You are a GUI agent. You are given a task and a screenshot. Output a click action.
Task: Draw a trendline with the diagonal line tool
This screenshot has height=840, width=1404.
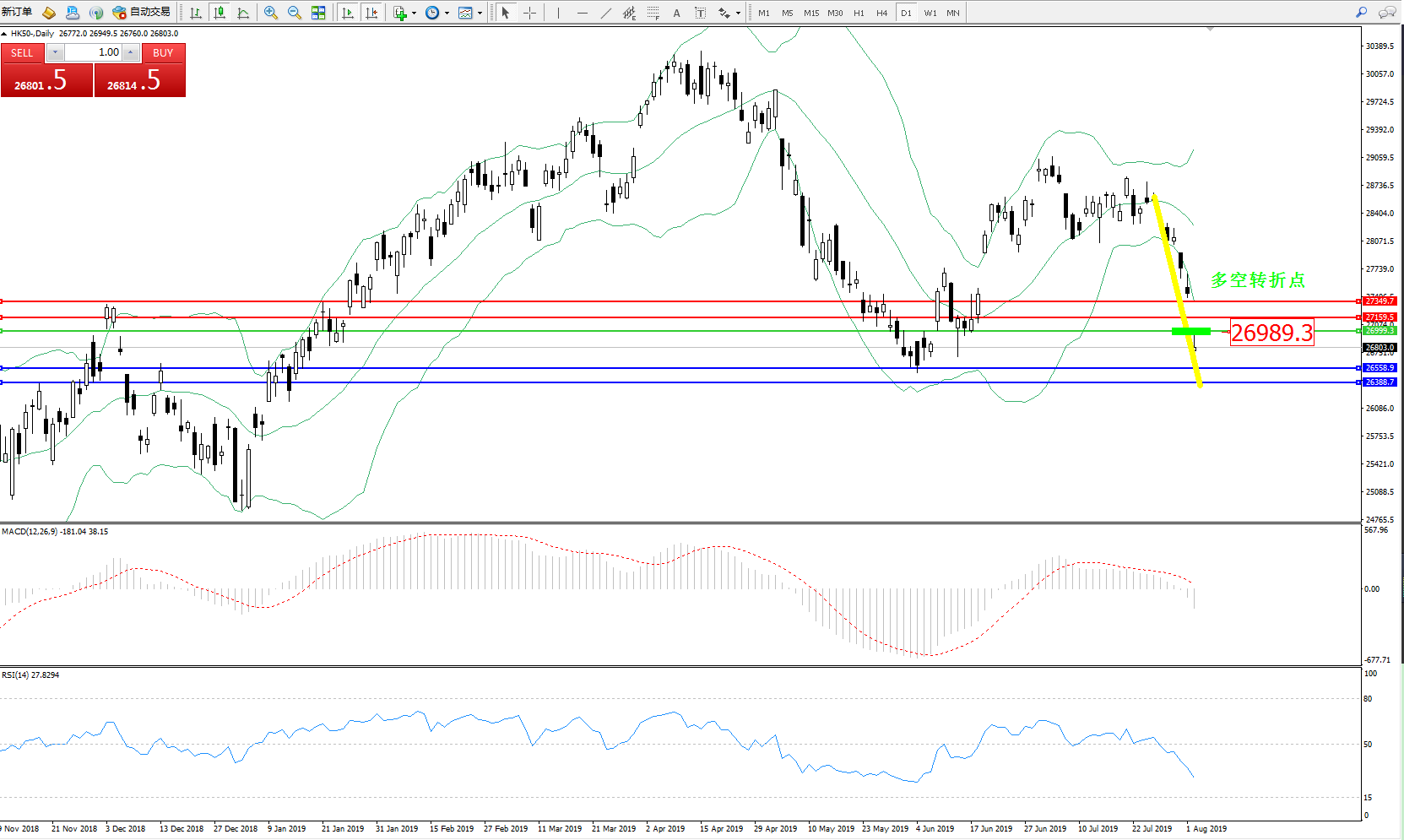pyautogui.click(x=606, y=13)
